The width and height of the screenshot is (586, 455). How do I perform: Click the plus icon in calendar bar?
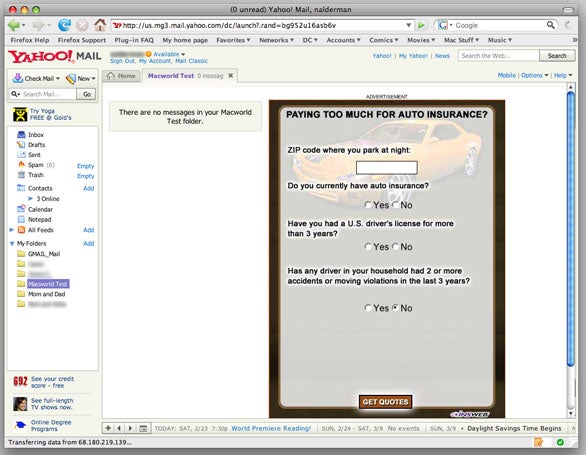[x=108, y=428]
